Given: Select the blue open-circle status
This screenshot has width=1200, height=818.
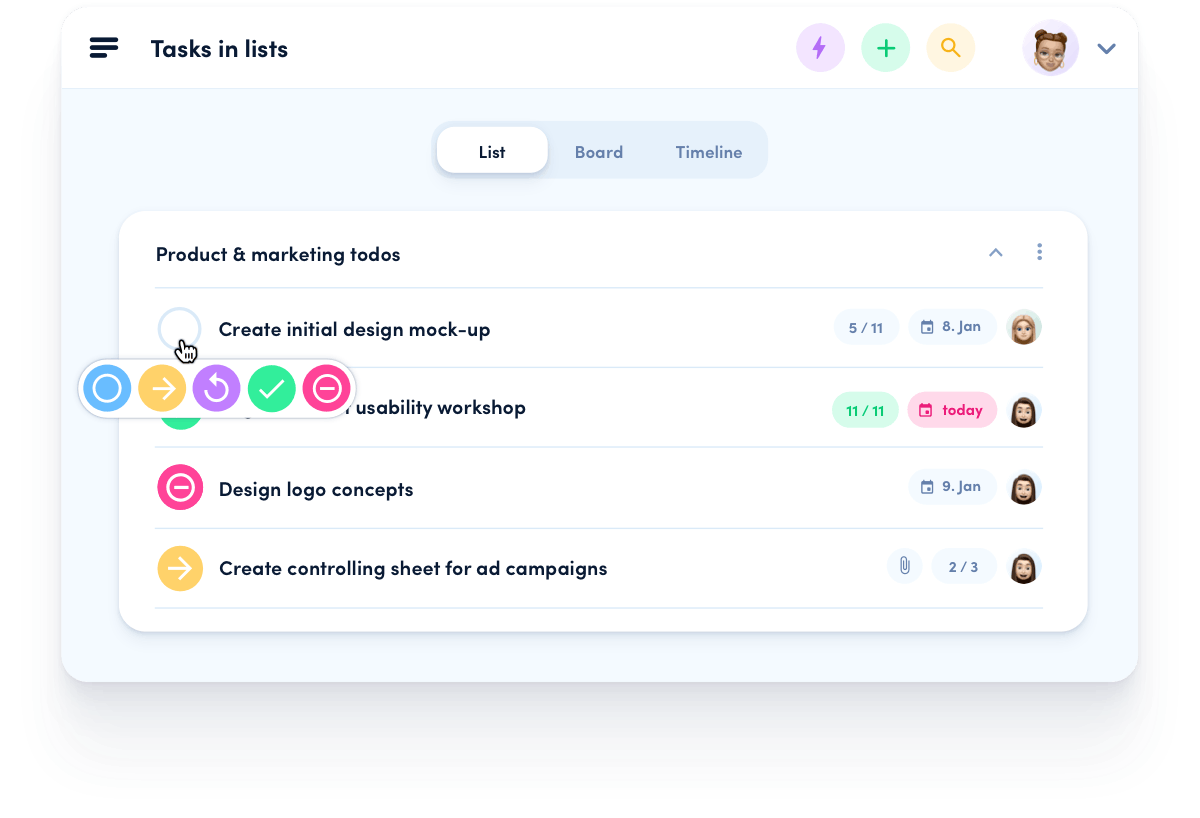Looking at the screenshot, I should [107, 388].
